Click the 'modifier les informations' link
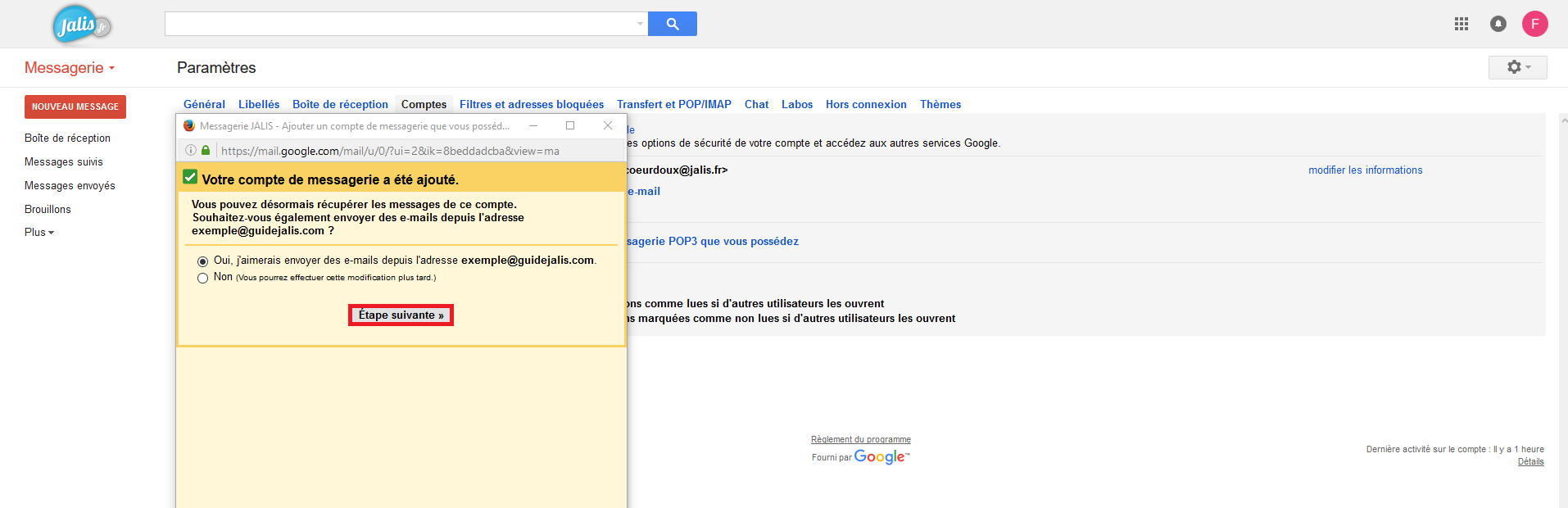Viewport: 1568px width, 508px height. (1365, 170)
